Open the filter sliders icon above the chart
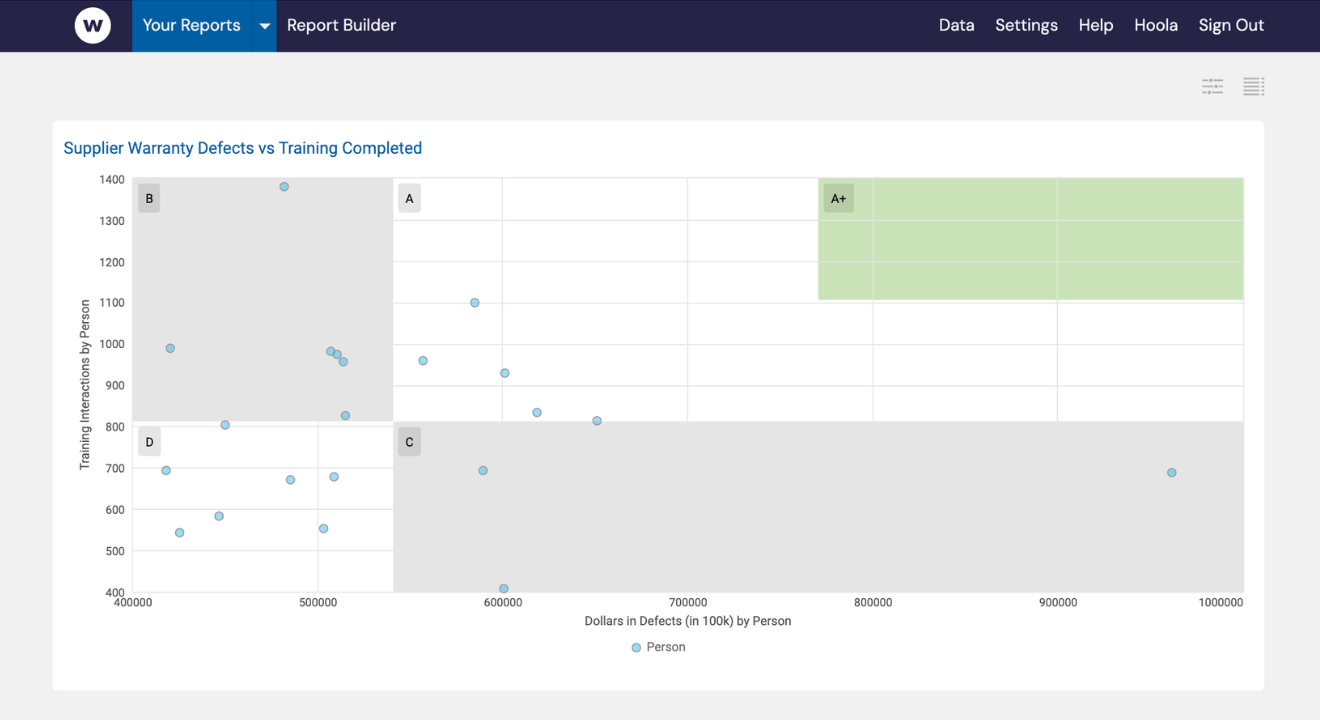Screen dimensions: 1320x720 tap(1212, 86)
